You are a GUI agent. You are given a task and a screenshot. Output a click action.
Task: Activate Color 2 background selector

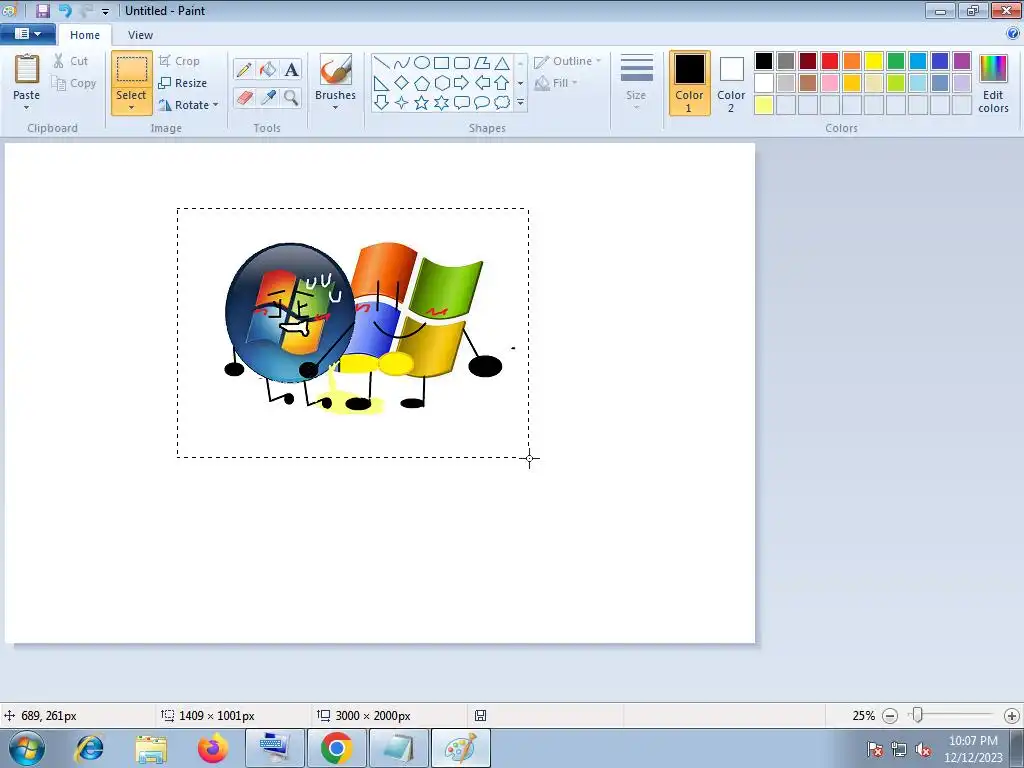click(x=731, y=83)
